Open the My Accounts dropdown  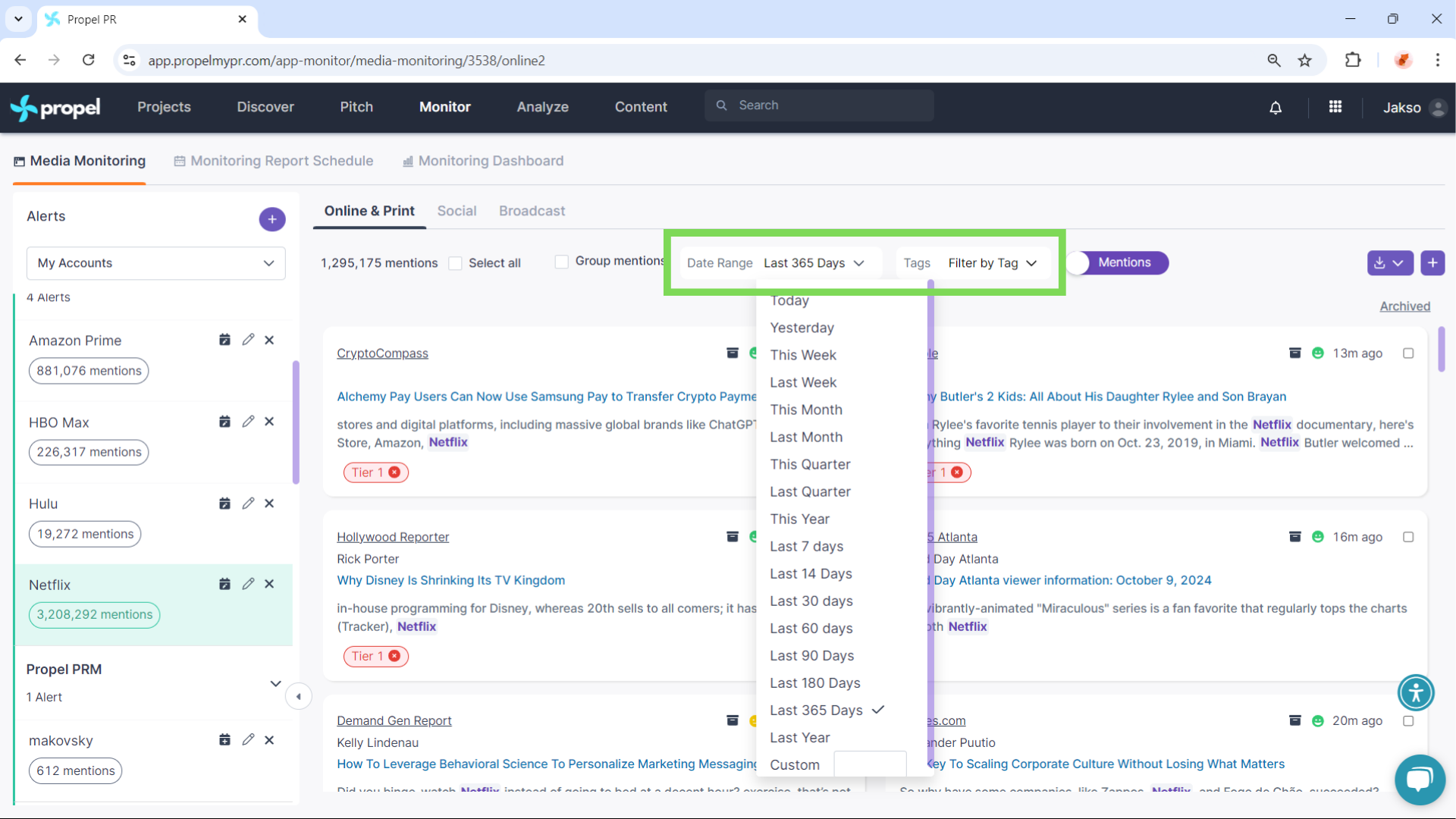point(156,263)
